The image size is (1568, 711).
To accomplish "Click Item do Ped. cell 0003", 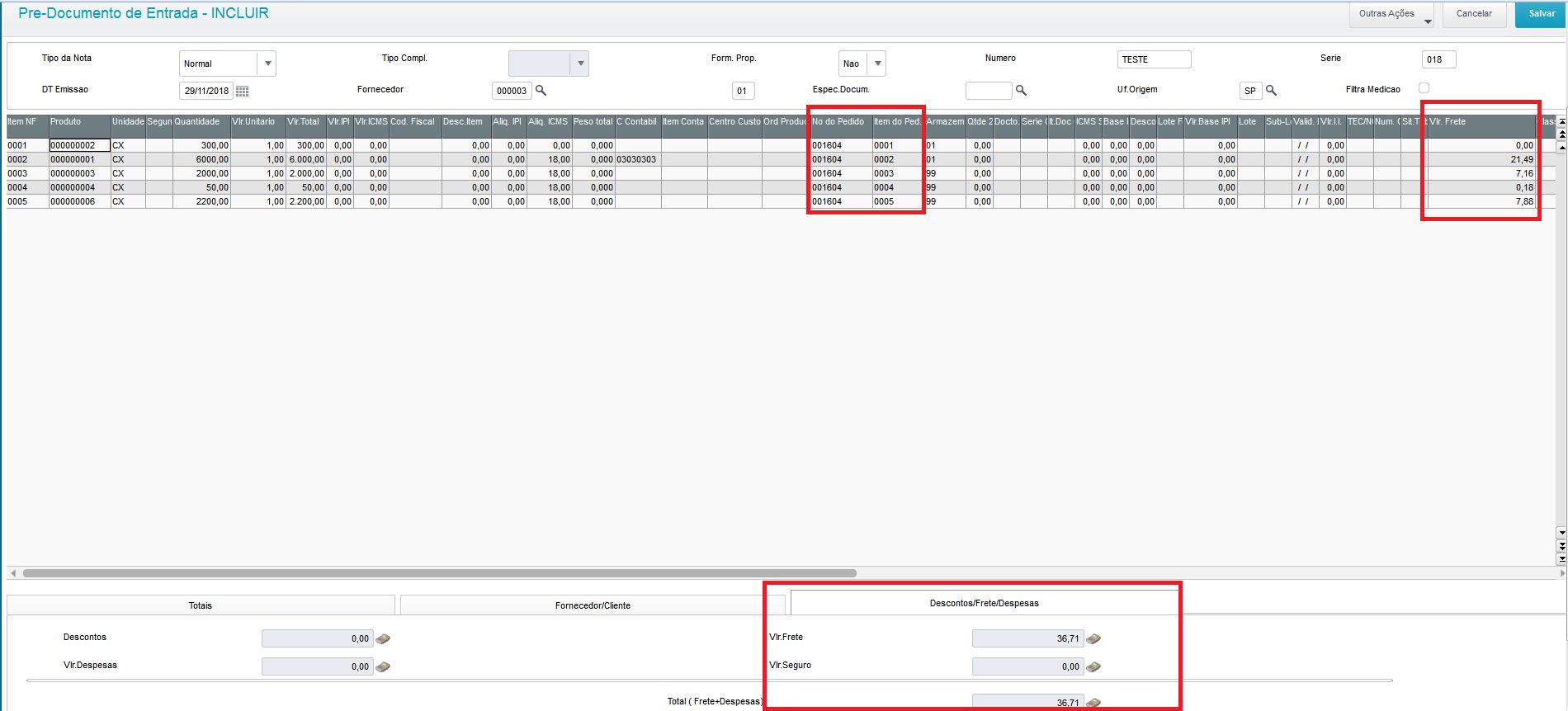I will coord(898,173).
